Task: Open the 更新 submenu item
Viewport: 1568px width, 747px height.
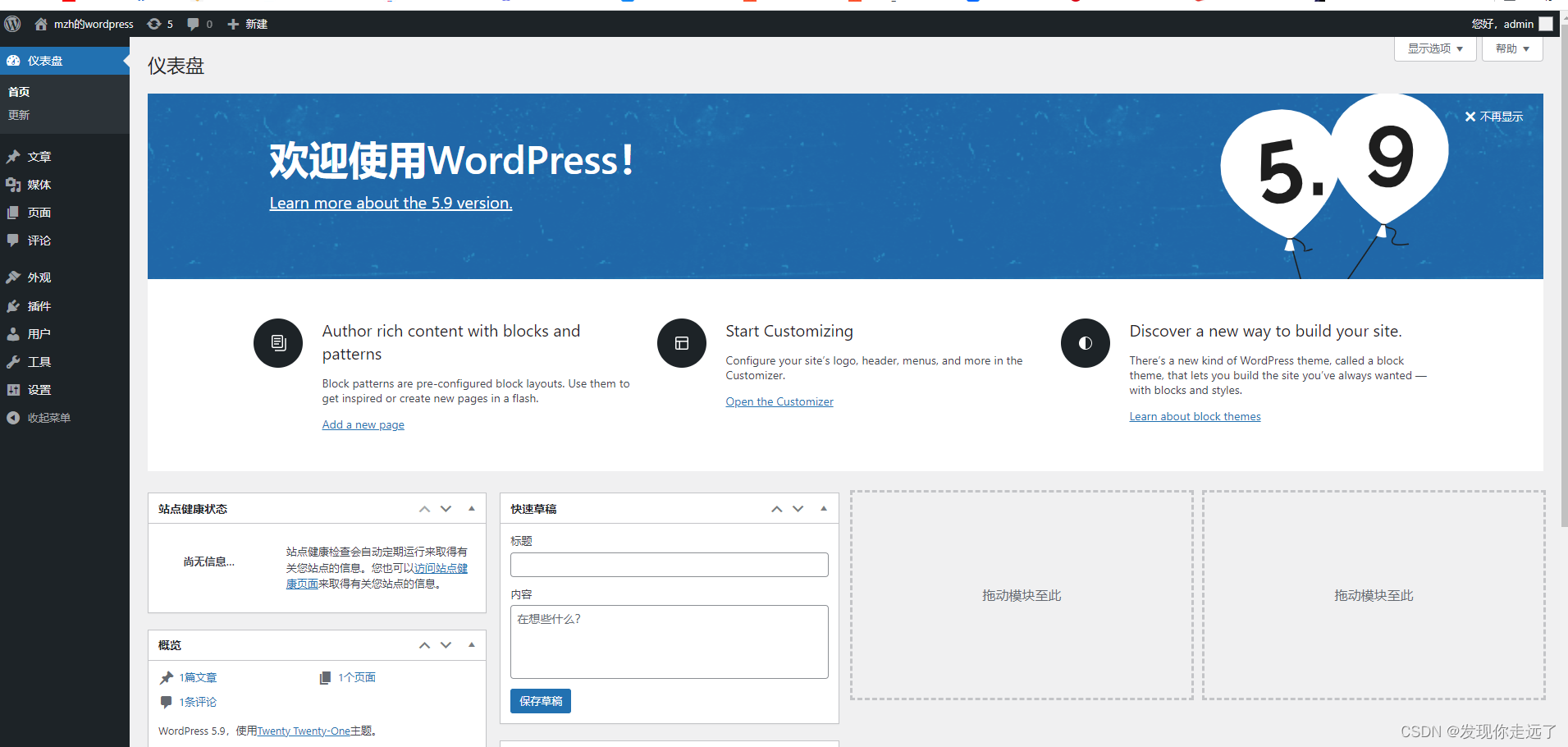Action: (19, 115)
